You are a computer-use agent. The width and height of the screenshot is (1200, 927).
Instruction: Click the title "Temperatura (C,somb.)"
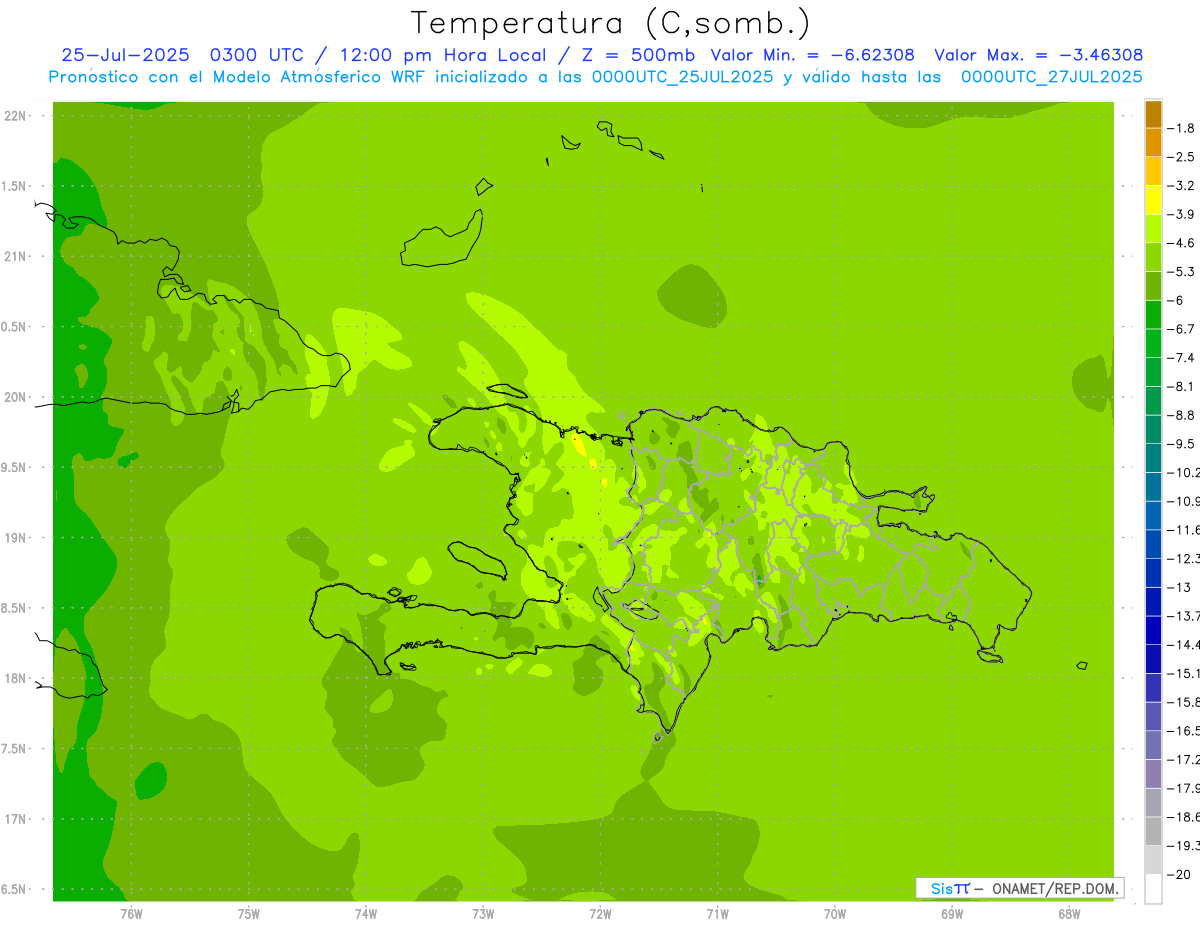(610, 23)
